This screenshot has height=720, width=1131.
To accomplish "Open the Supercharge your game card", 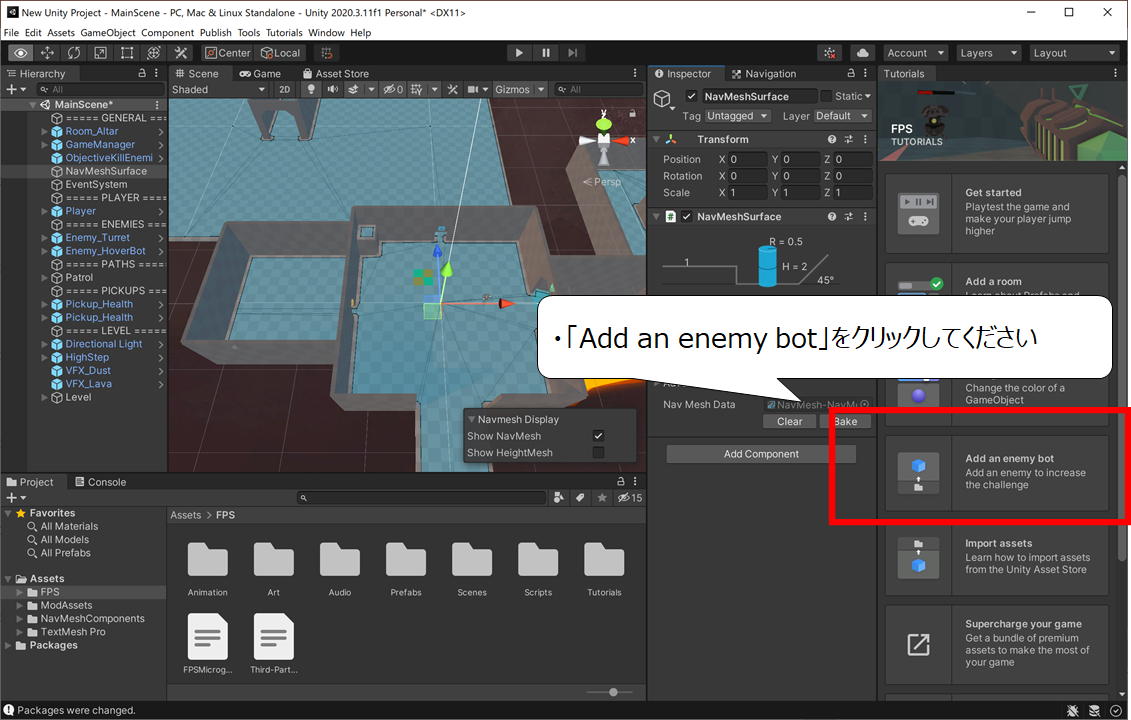I will (x=997, y=644).
